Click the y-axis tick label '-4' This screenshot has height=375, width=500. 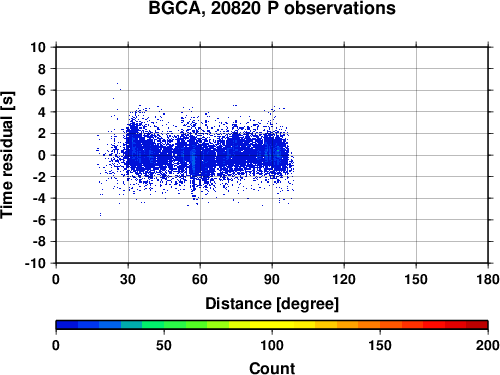[39, 198]
